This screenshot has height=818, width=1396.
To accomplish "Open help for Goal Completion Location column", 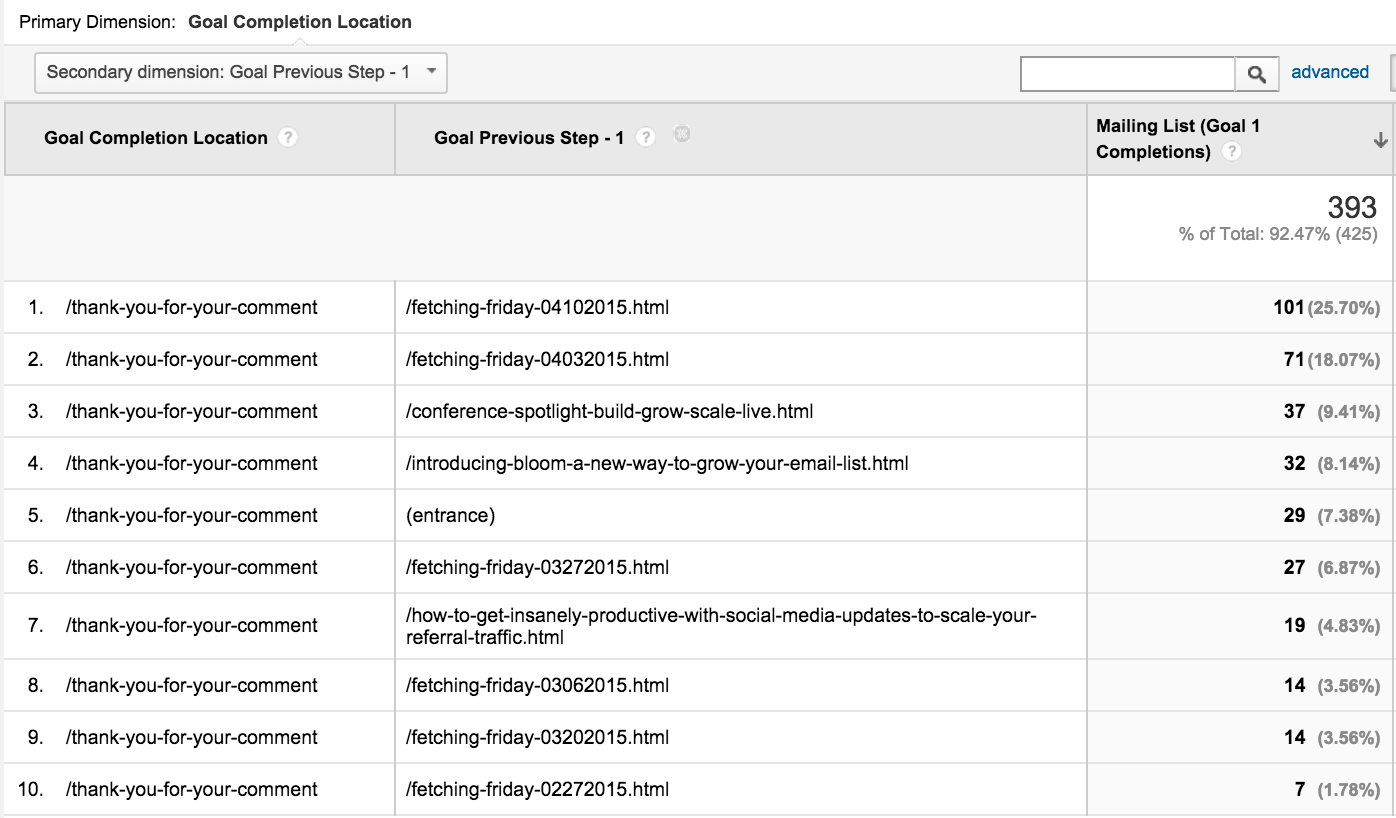I will tap(288, 138).
